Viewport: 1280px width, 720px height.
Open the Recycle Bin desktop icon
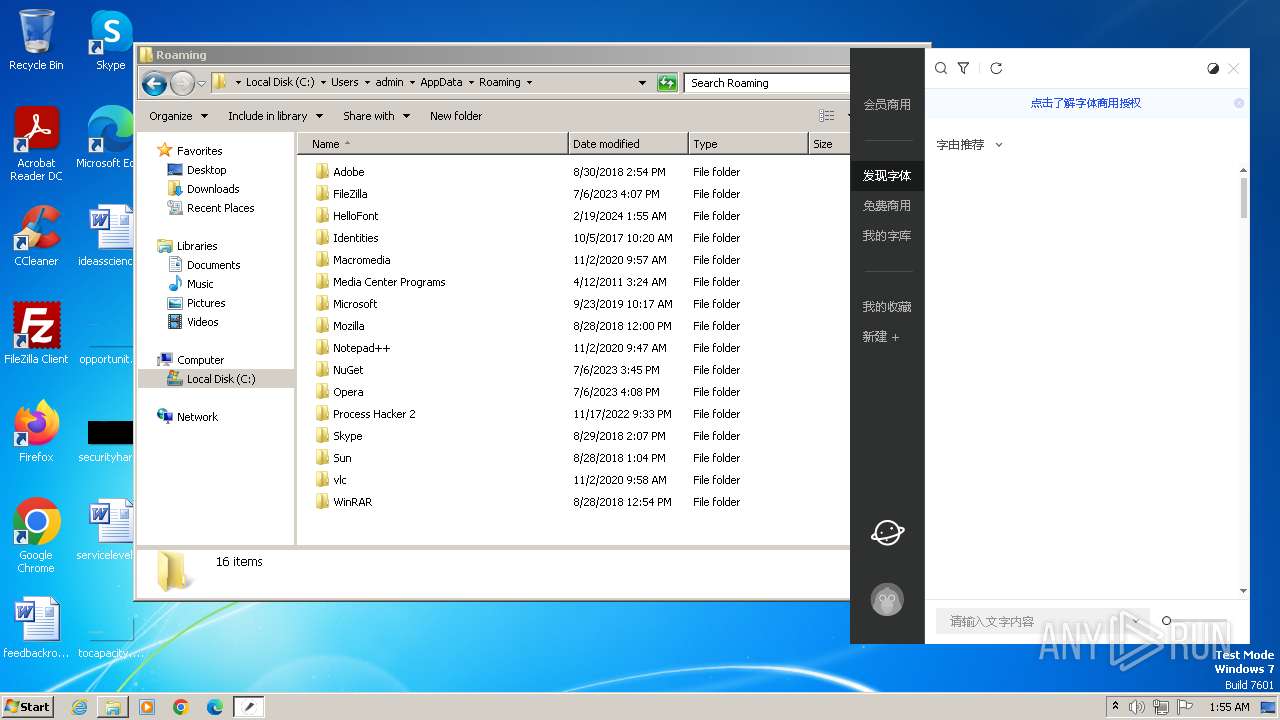[36, 40]
